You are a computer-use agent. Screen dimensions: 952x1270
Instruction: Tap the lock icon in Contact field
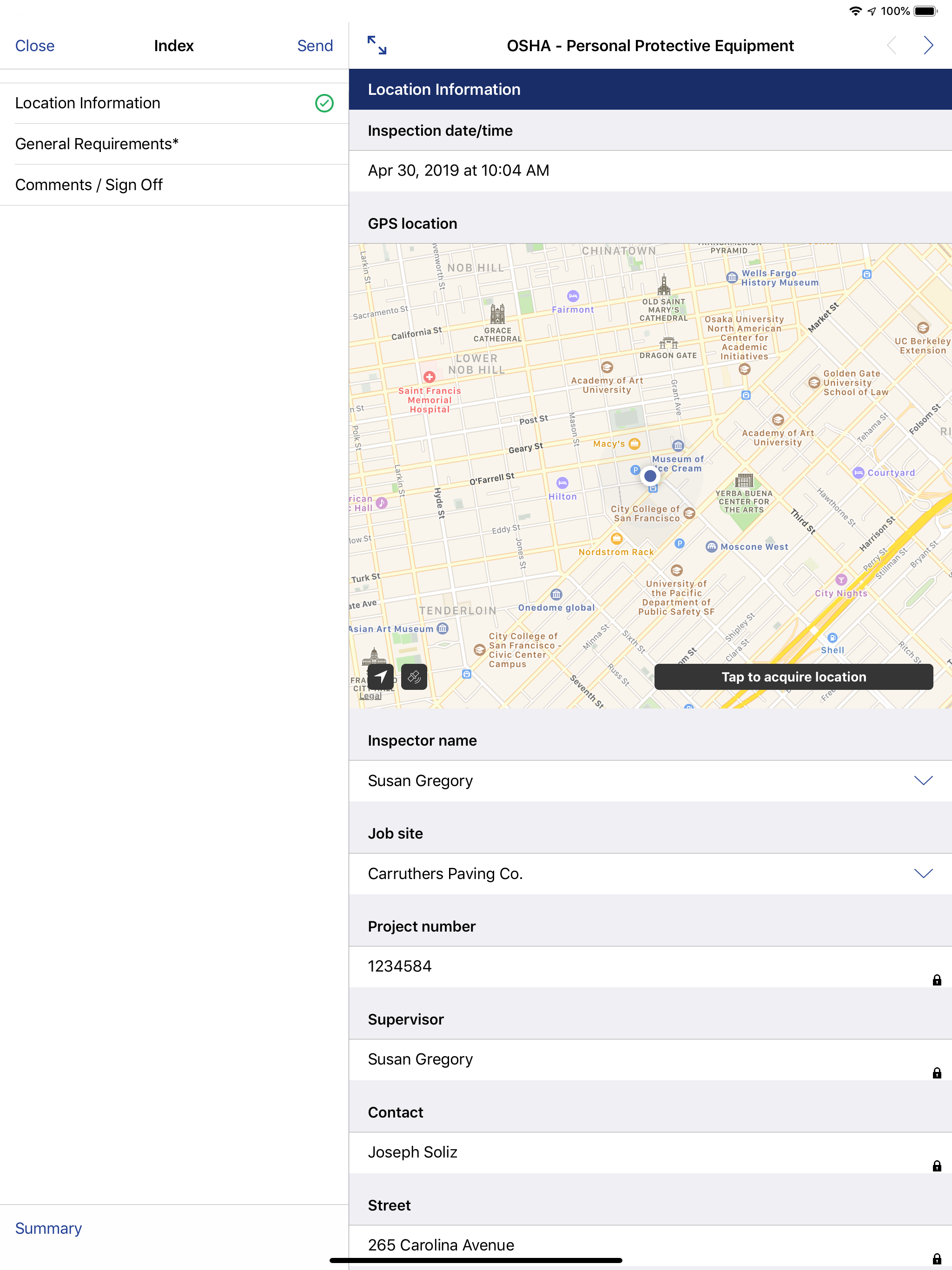(x=937, y=1166)
